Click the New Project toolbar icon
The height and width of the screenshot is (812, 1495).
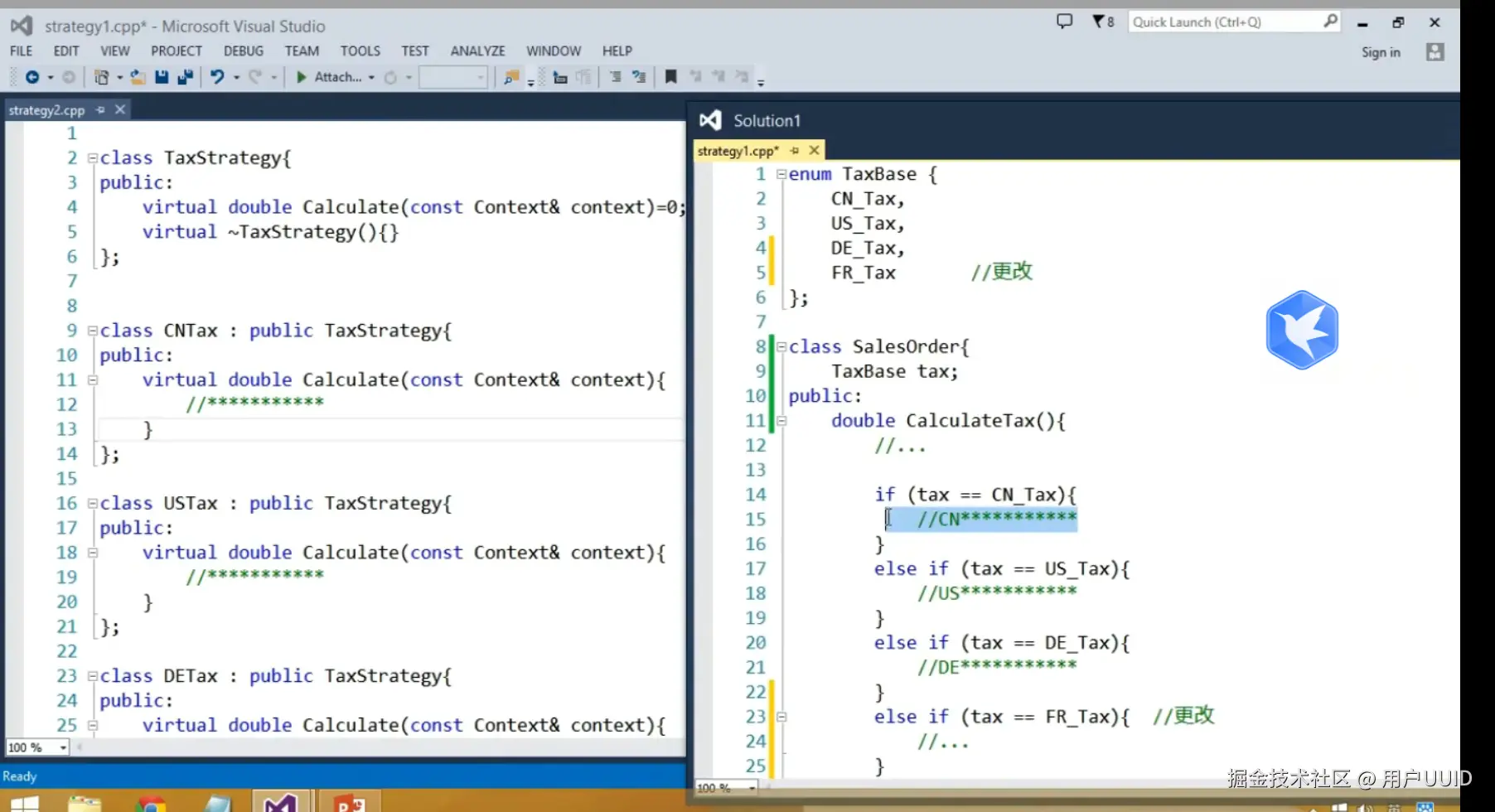(x=101, y=77)
